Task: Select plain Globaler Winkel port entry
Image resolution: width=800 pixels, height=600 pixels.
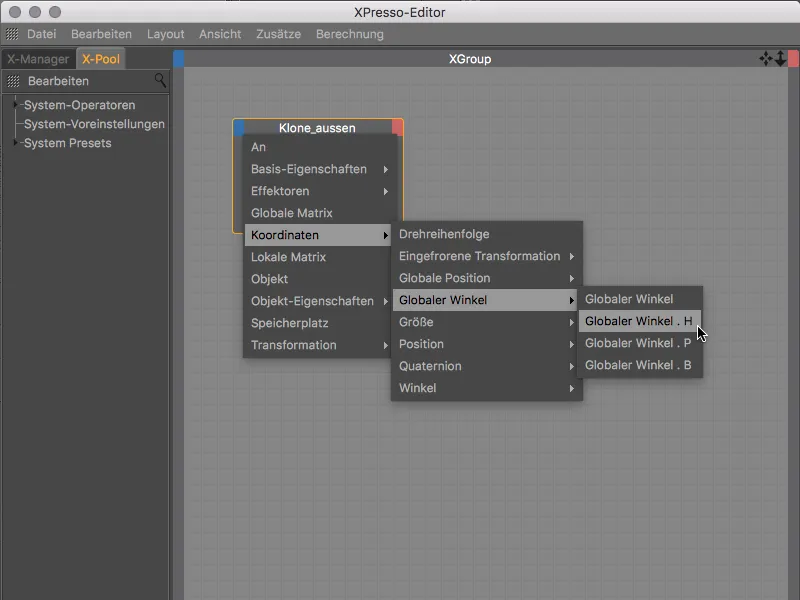Action: (640, 299)
